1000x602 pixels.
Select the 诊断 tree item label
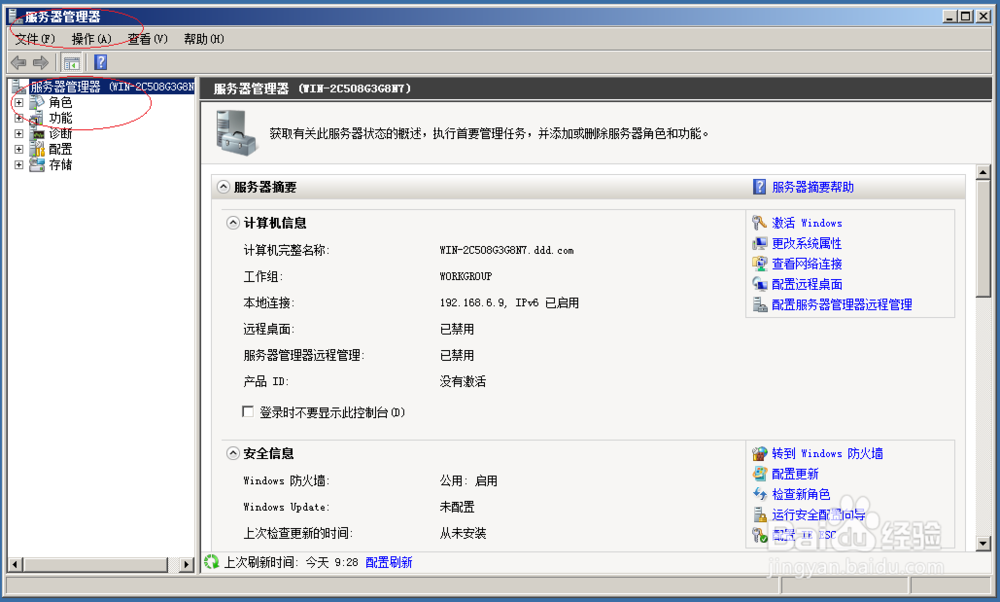click(61, 134)
